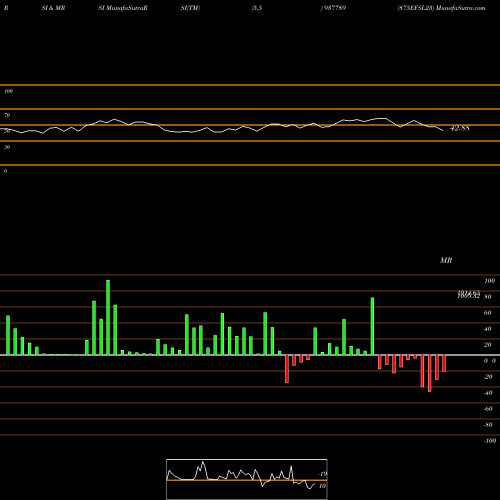
Task: Click the 'MR' panel label
Action: coord(446,260)
